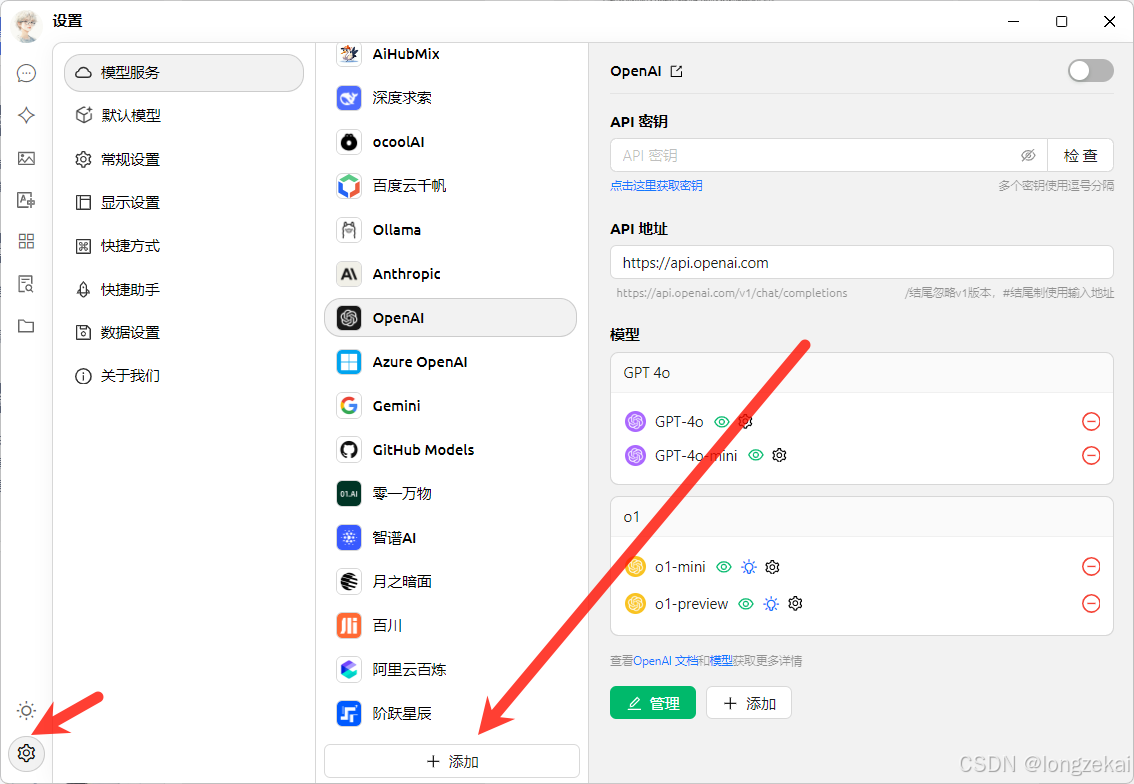The width and height of the screenshot is (1134, 784).
Task: Open the 显示设置 settings section
Action: [184, 203]
